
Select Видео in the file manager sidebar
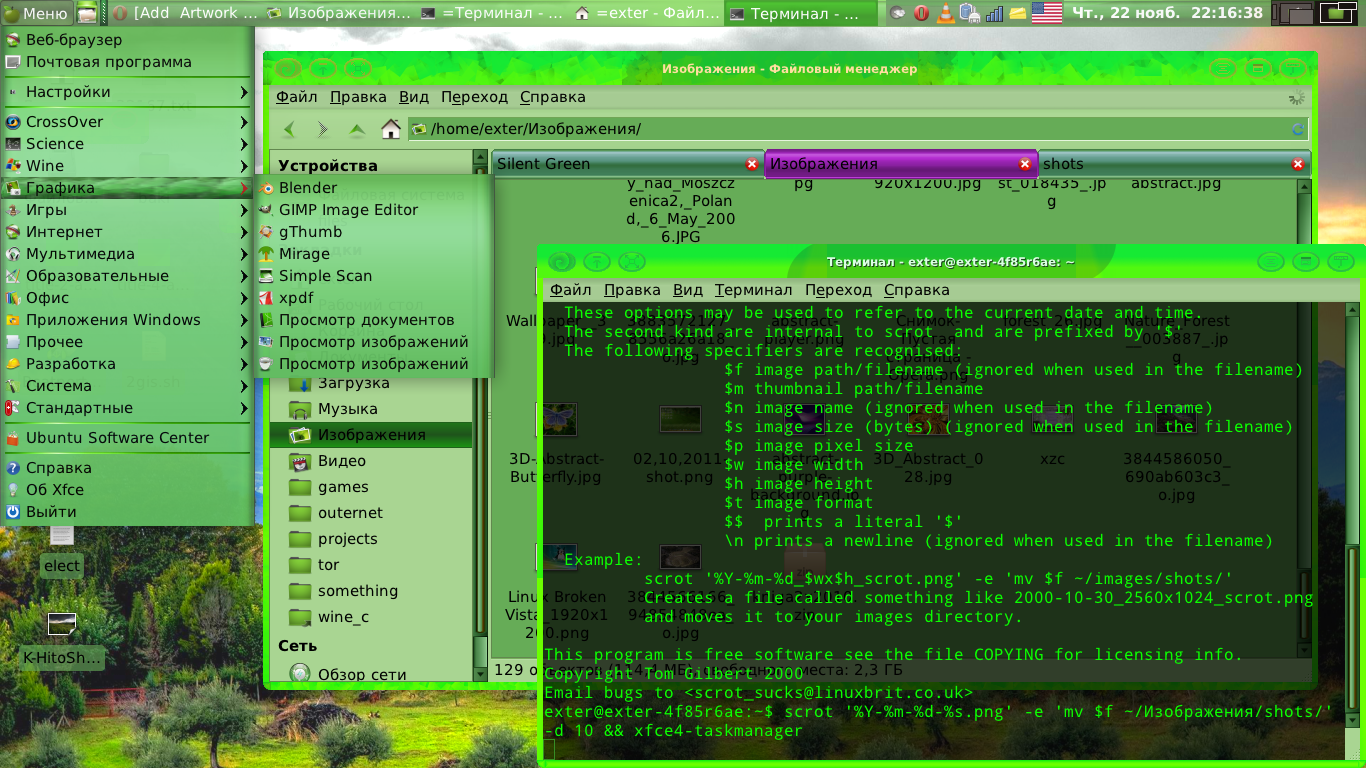pyautogui.click(x=370, y=461)
